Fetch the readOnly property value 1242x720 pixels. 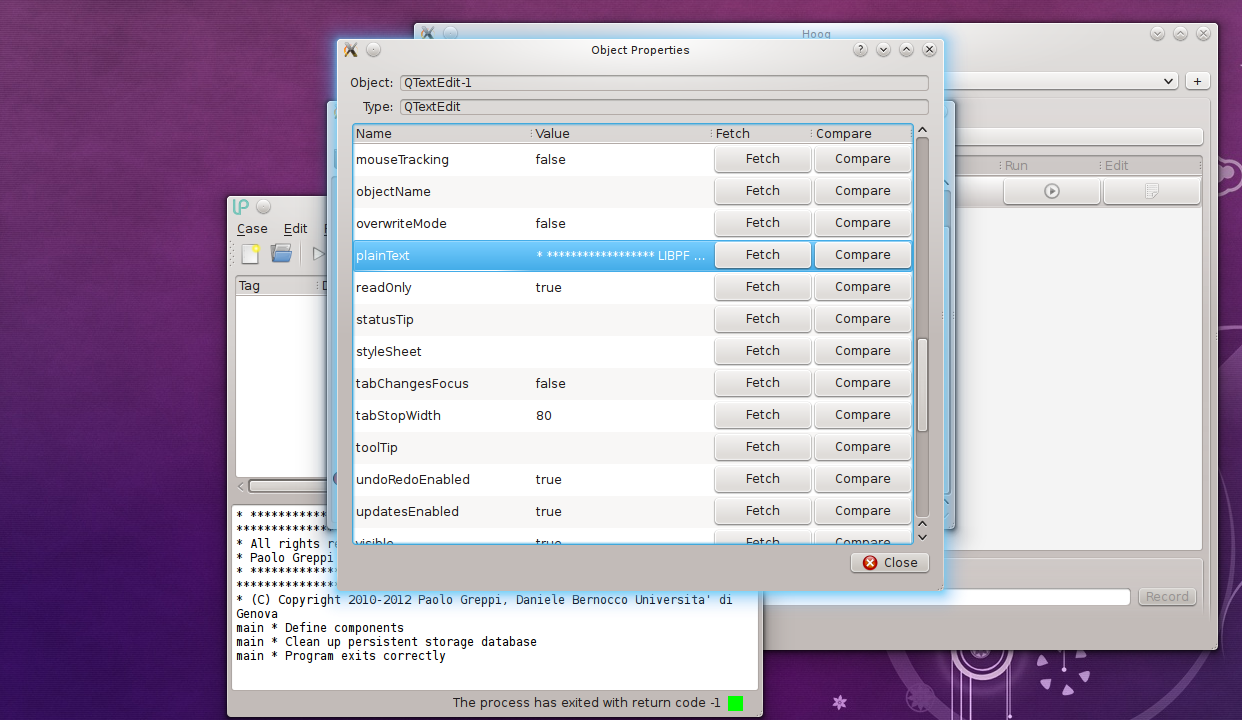click(762, 287)
